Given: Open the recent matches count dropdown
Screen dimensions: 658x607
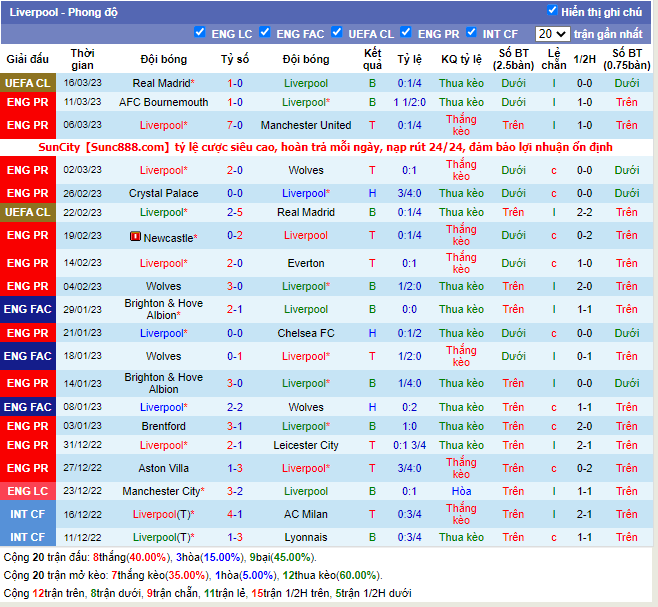Looking at the screenshot, I should 552,34.
